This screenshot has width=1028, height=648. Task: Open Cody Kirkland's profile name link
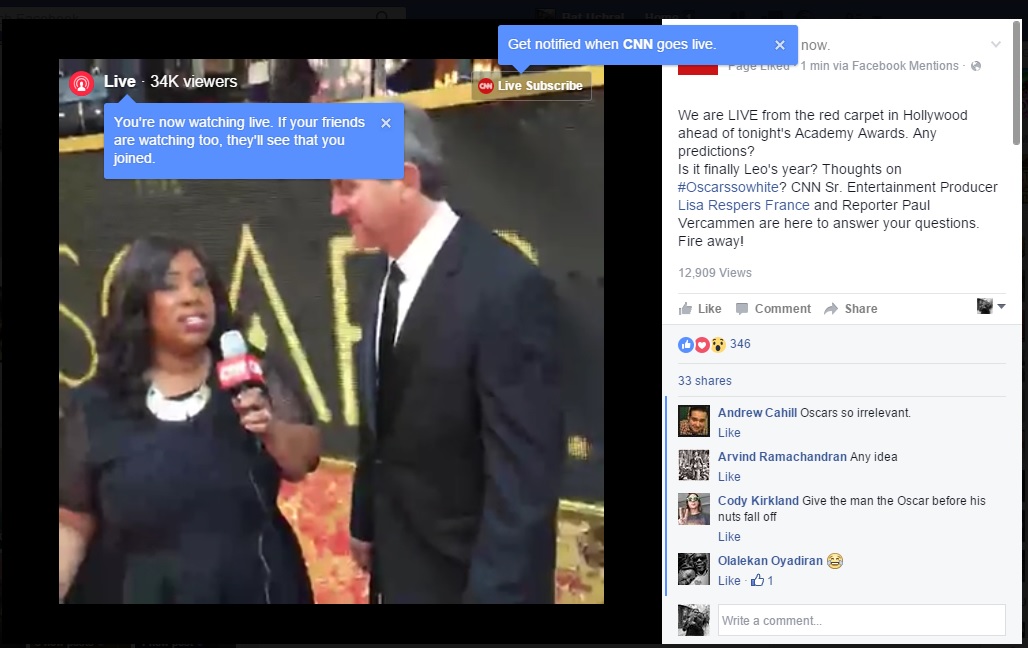758,500
